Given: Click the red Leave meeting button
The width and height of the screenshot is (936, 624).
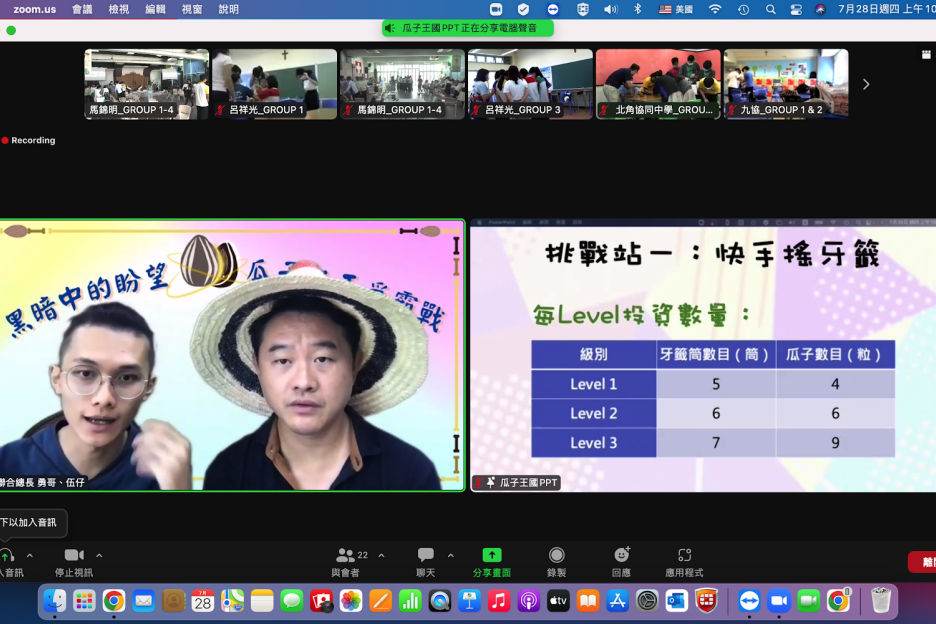Looking at the screenshot, I should point(922,562).
